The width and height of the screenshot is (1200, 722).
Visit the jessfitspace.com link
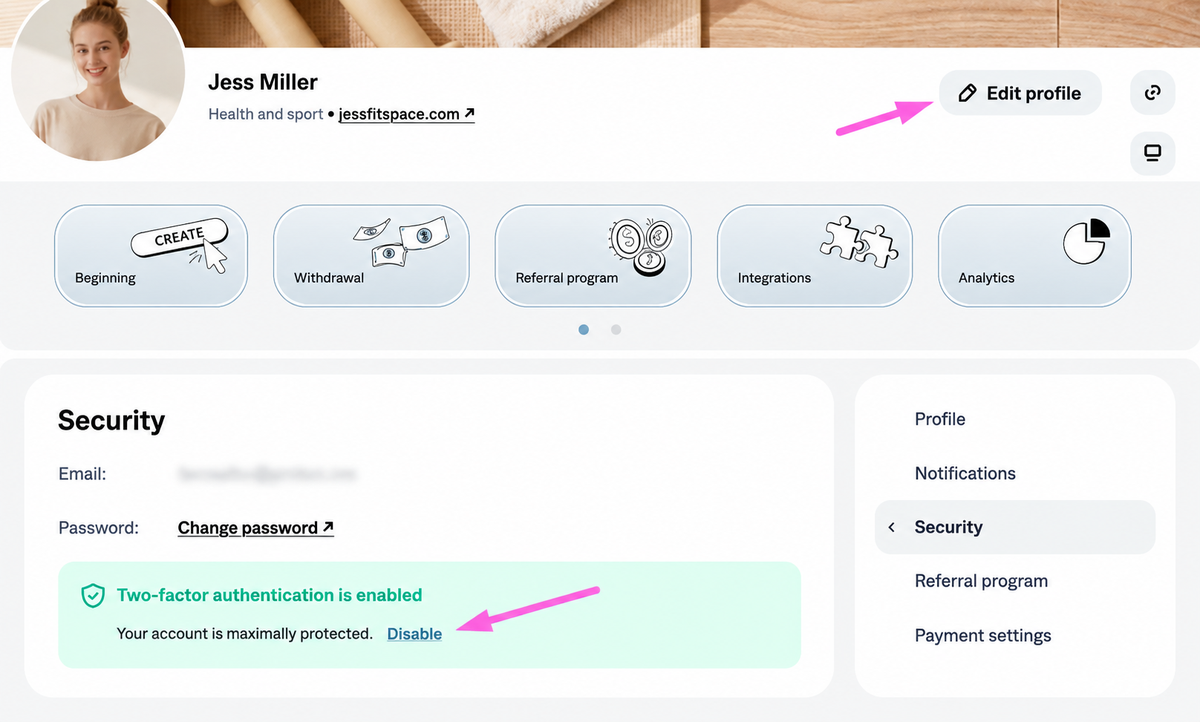pyautogui.click(x=407, y=114)
